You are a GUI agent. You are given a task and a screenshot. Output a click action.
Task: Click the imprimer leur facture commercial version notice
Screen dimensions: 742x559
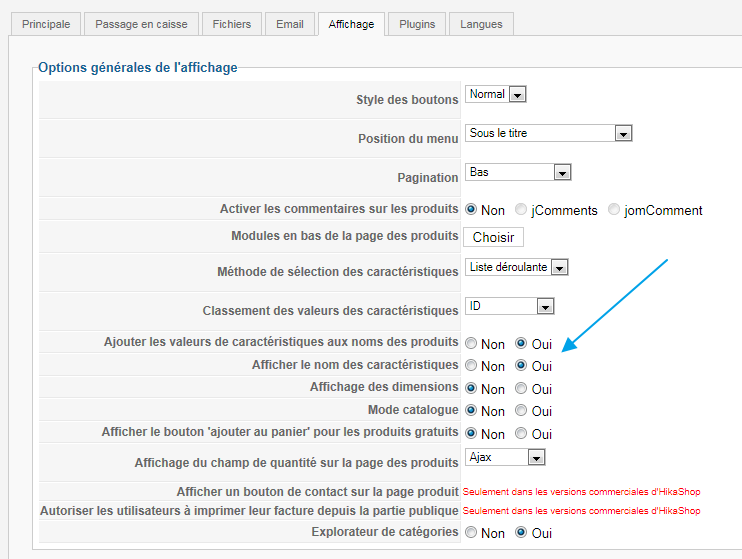582,511
